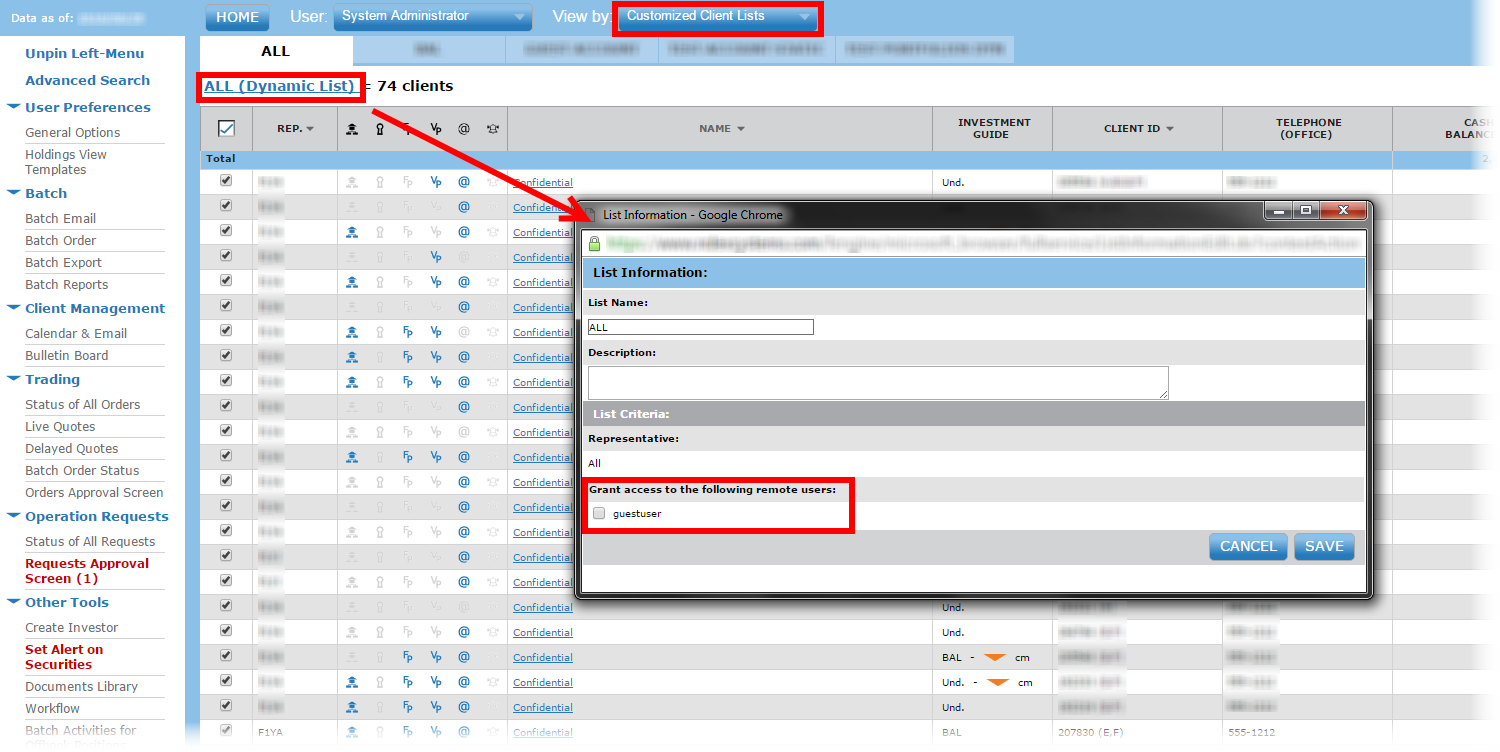The width and height of the screenshot is (1500, 752).
Task: Click the Vp icon in first client row
Action: coord(436,182)
